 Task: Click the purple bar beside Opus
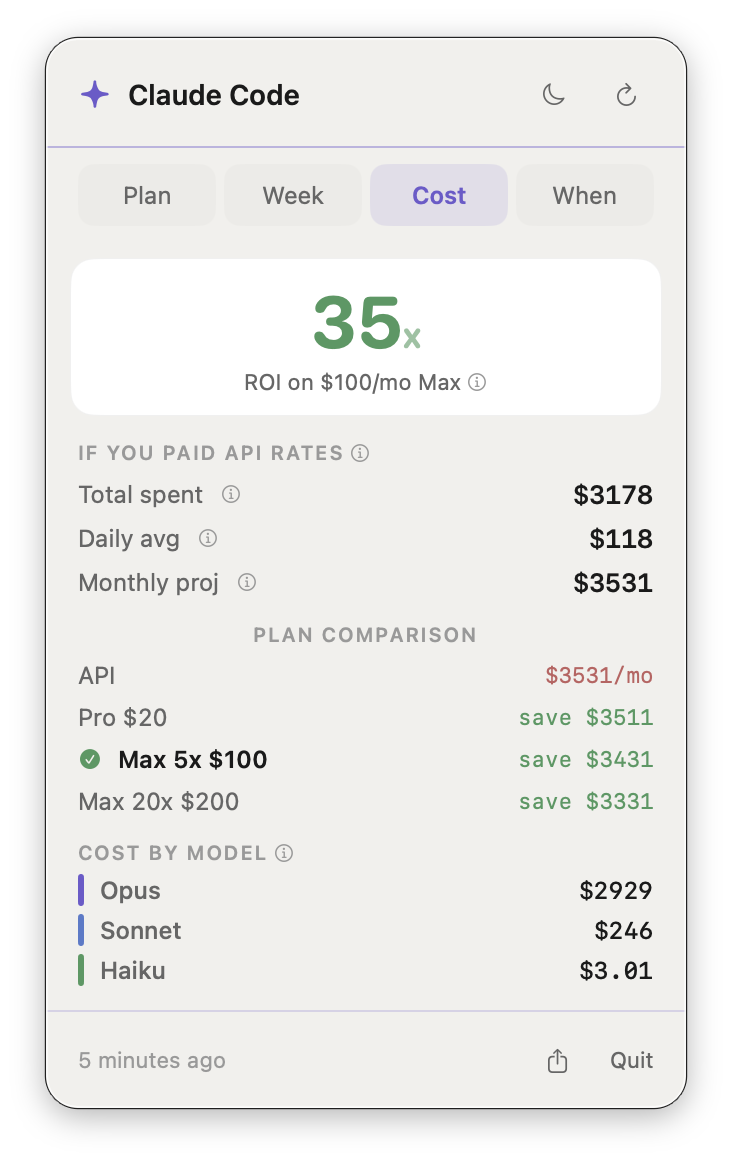click(x=83, y=890)
